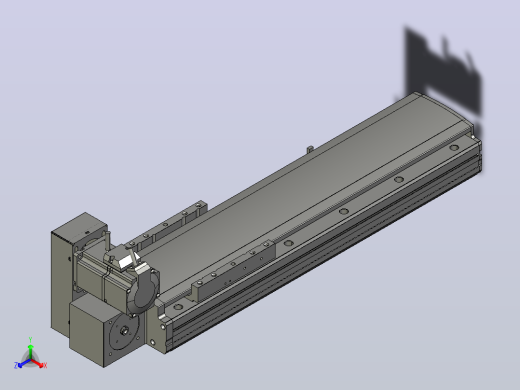The height and width of the screenshot is (390, 520).
Task: Select the white motor connector plug
Action: tap(127, 259)
